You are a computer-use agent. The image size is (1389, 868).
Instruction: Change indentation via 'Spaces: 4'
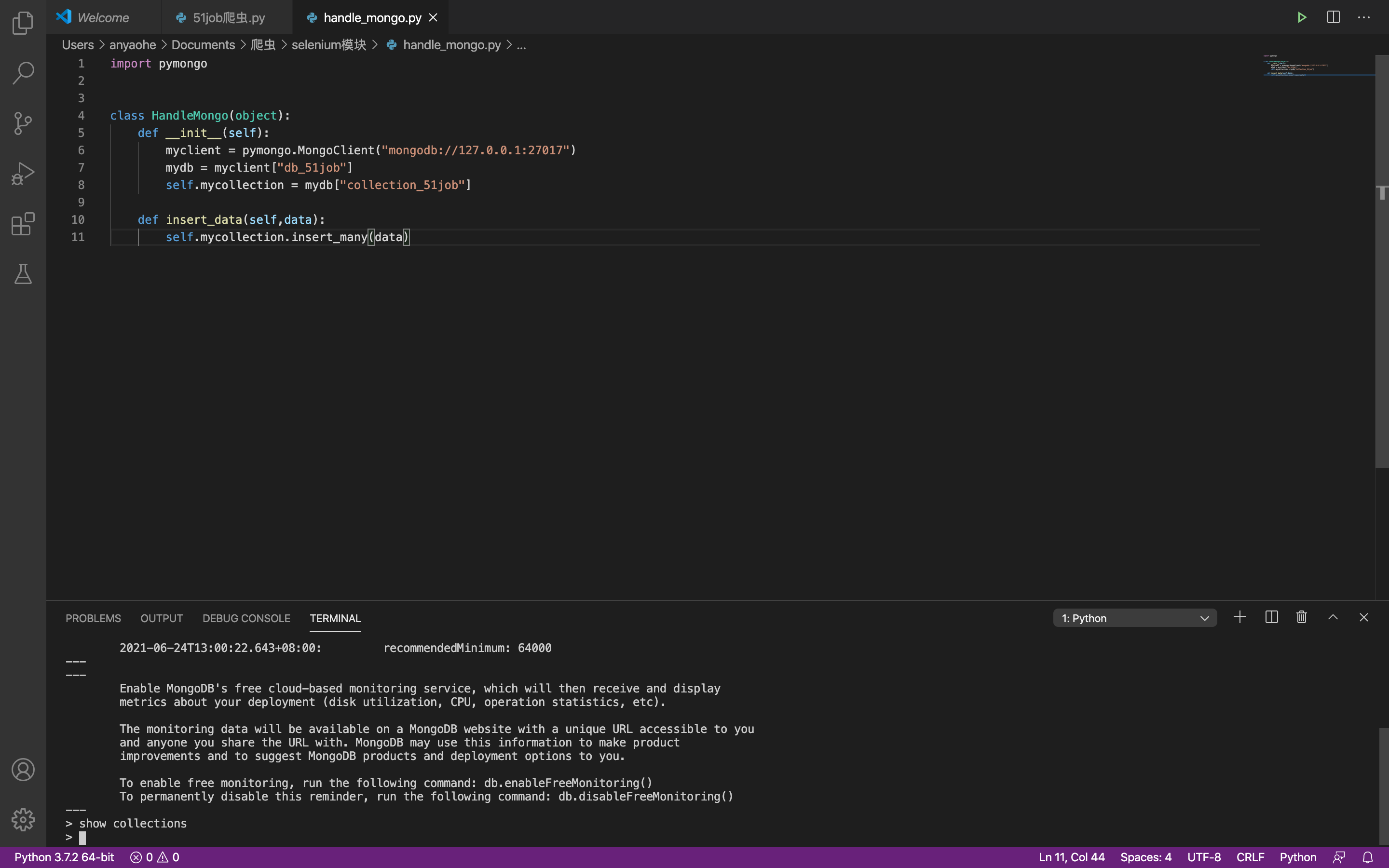click(x=1145, y=857)
